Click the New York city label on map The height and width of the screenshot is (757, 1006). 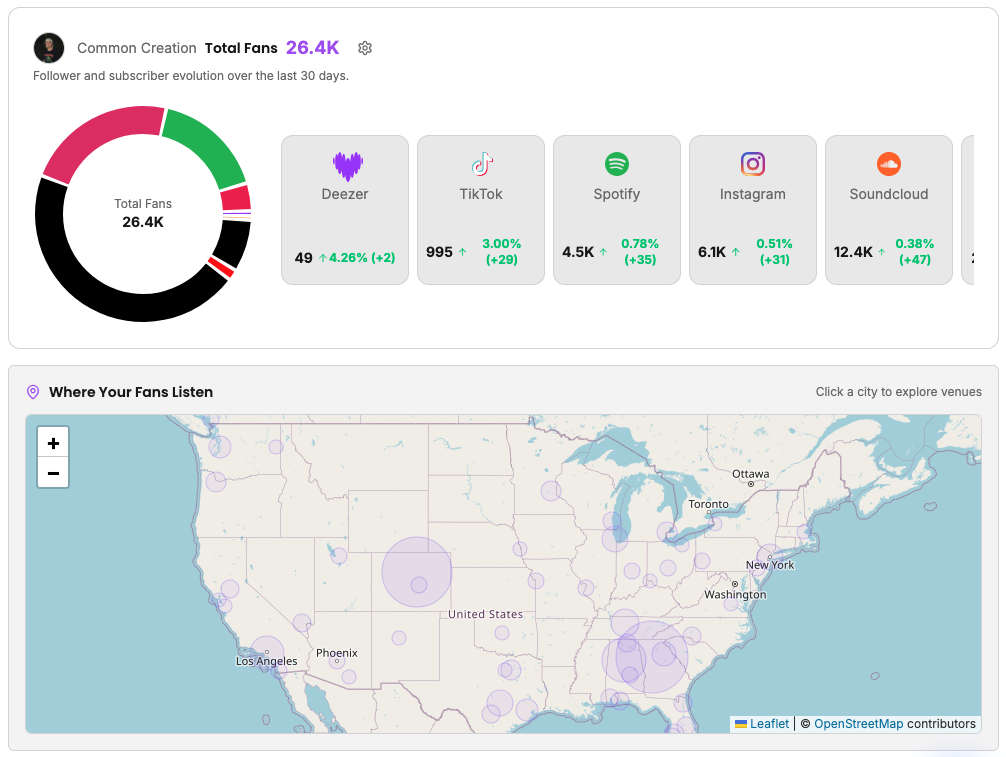click(x=770, y=565)
